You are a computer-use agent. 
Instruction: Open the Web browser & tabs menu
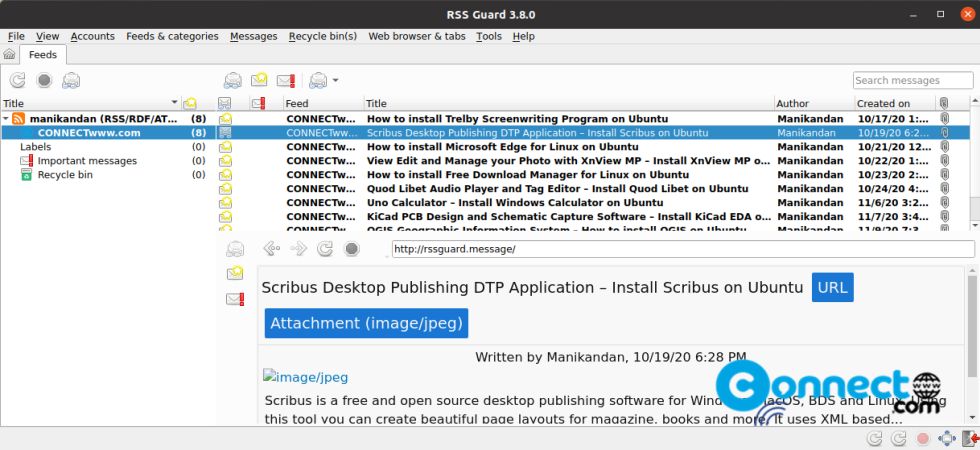point(417,36)
